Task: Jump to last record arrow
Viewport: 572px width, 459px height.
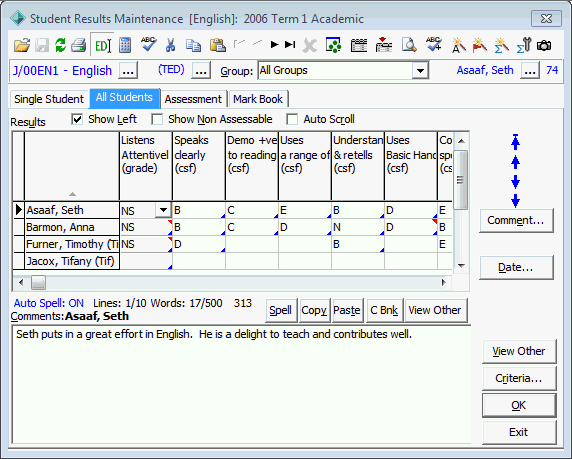Action: click(x=290, y=45)
